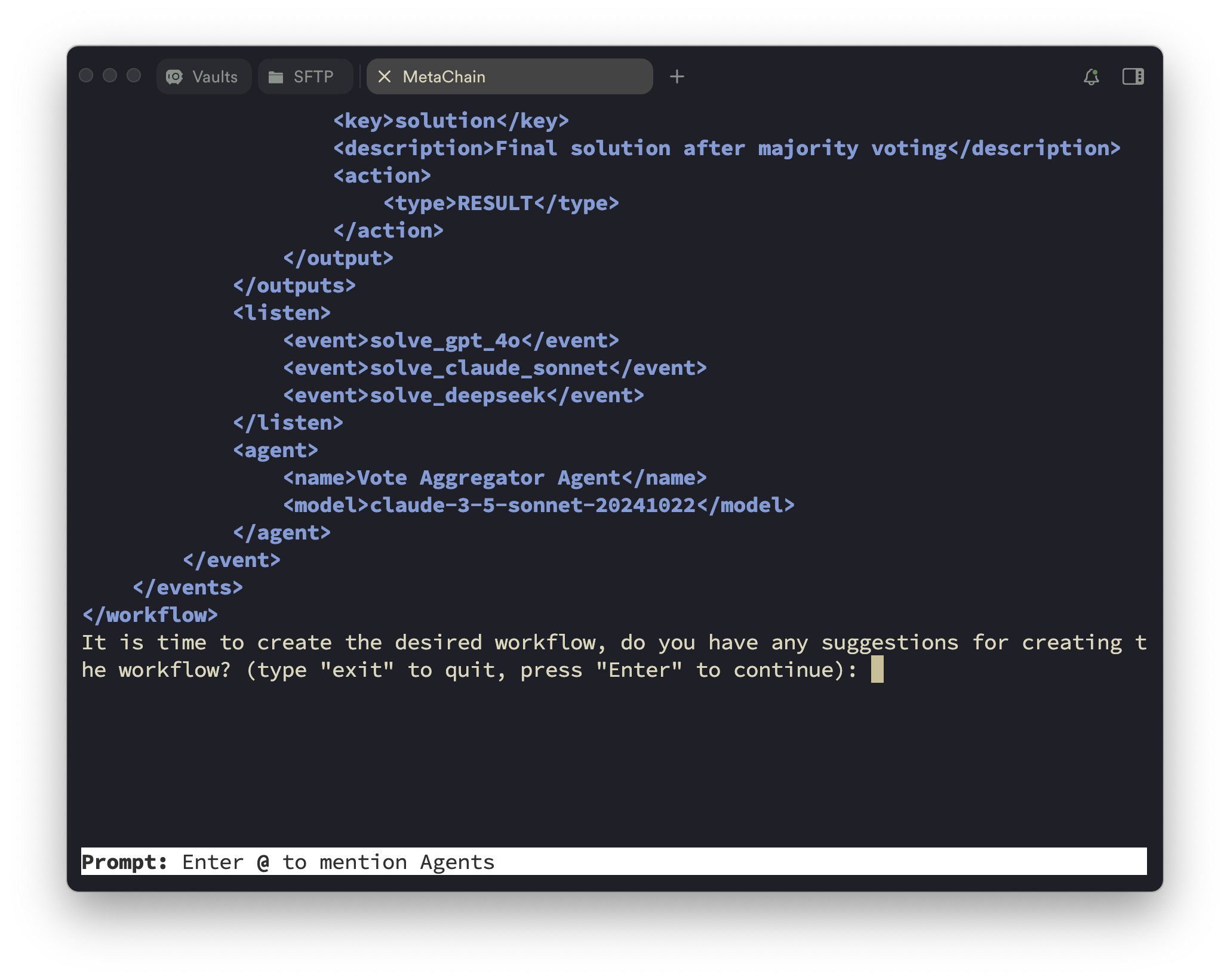This screenshot has height=980, width=1230.
Task: Open a new tab with the plus icon
Action: [677, 76]
